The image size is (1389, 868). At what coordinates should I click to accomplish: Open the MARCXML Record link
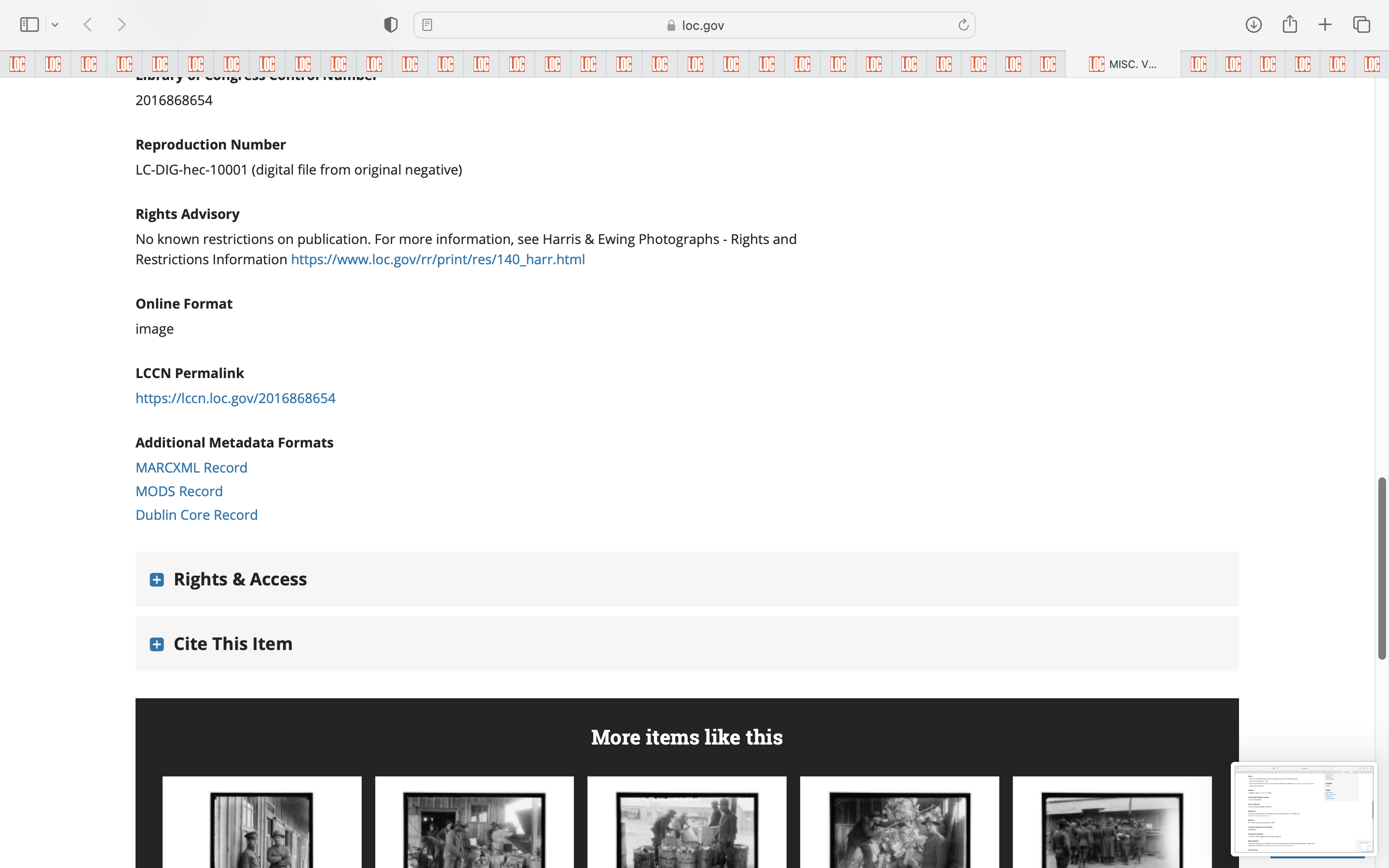[191, 467]
